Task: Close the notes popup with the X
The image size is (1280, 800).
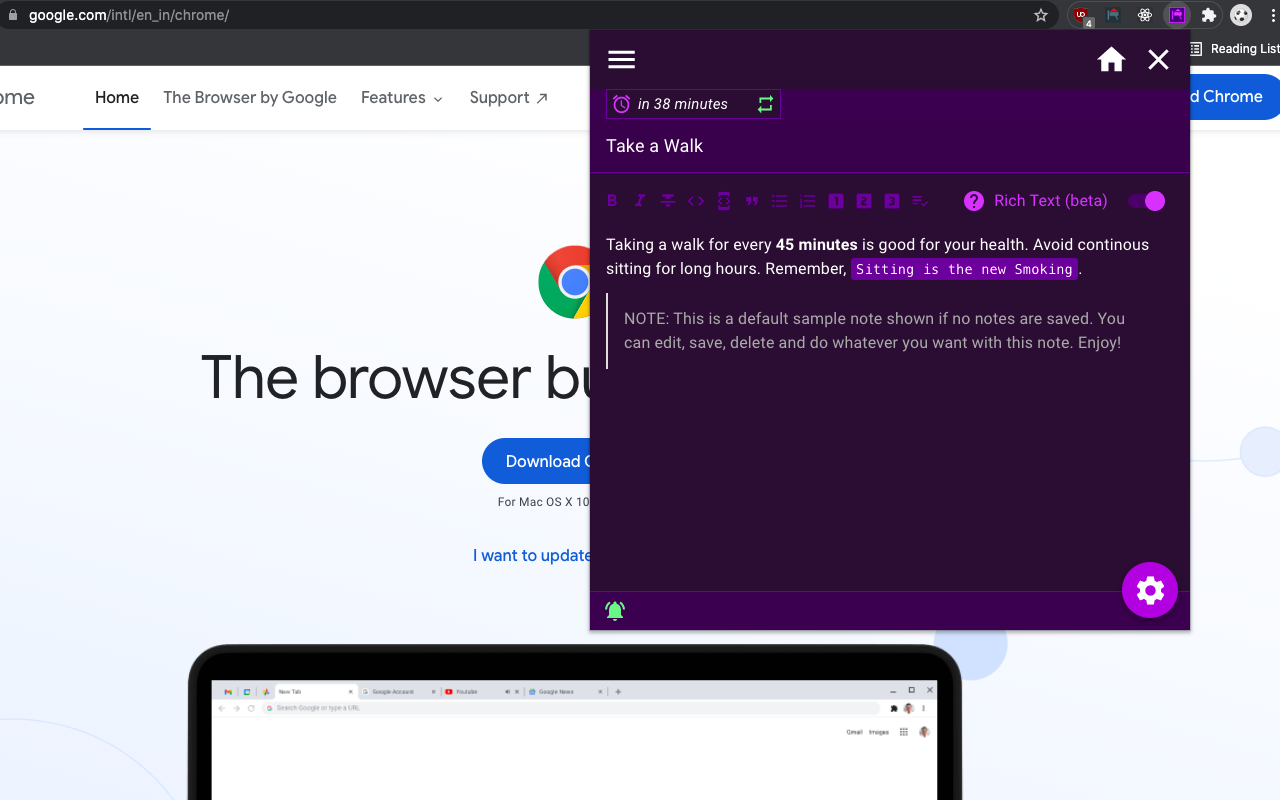Action: 1158,60
